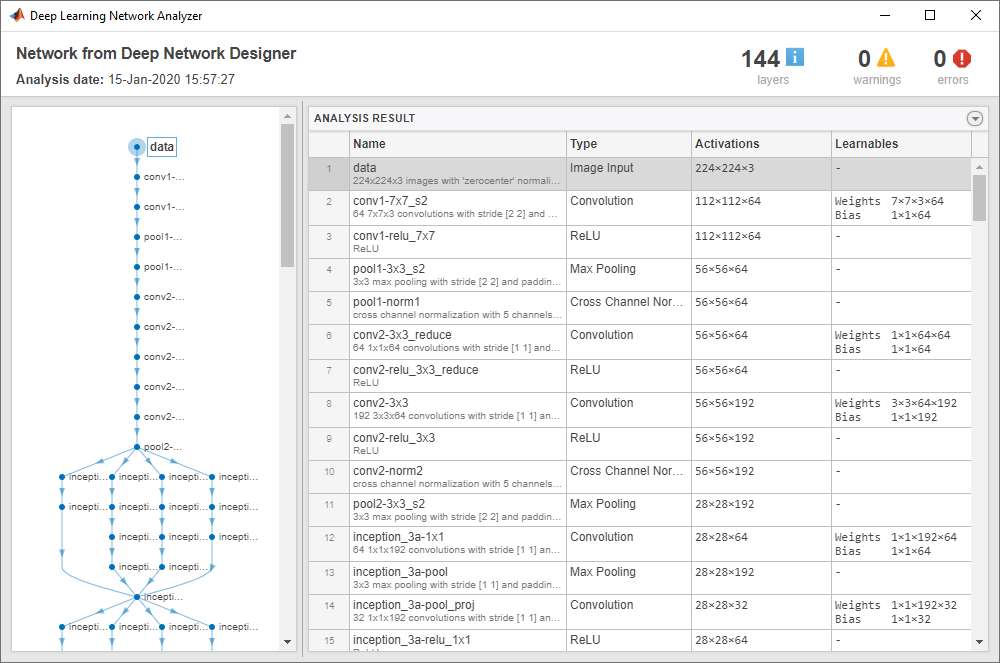Select the inception_3a-pool_proj layer row
The height and width of the screenshot is (663, 1000).
[640, 612]
